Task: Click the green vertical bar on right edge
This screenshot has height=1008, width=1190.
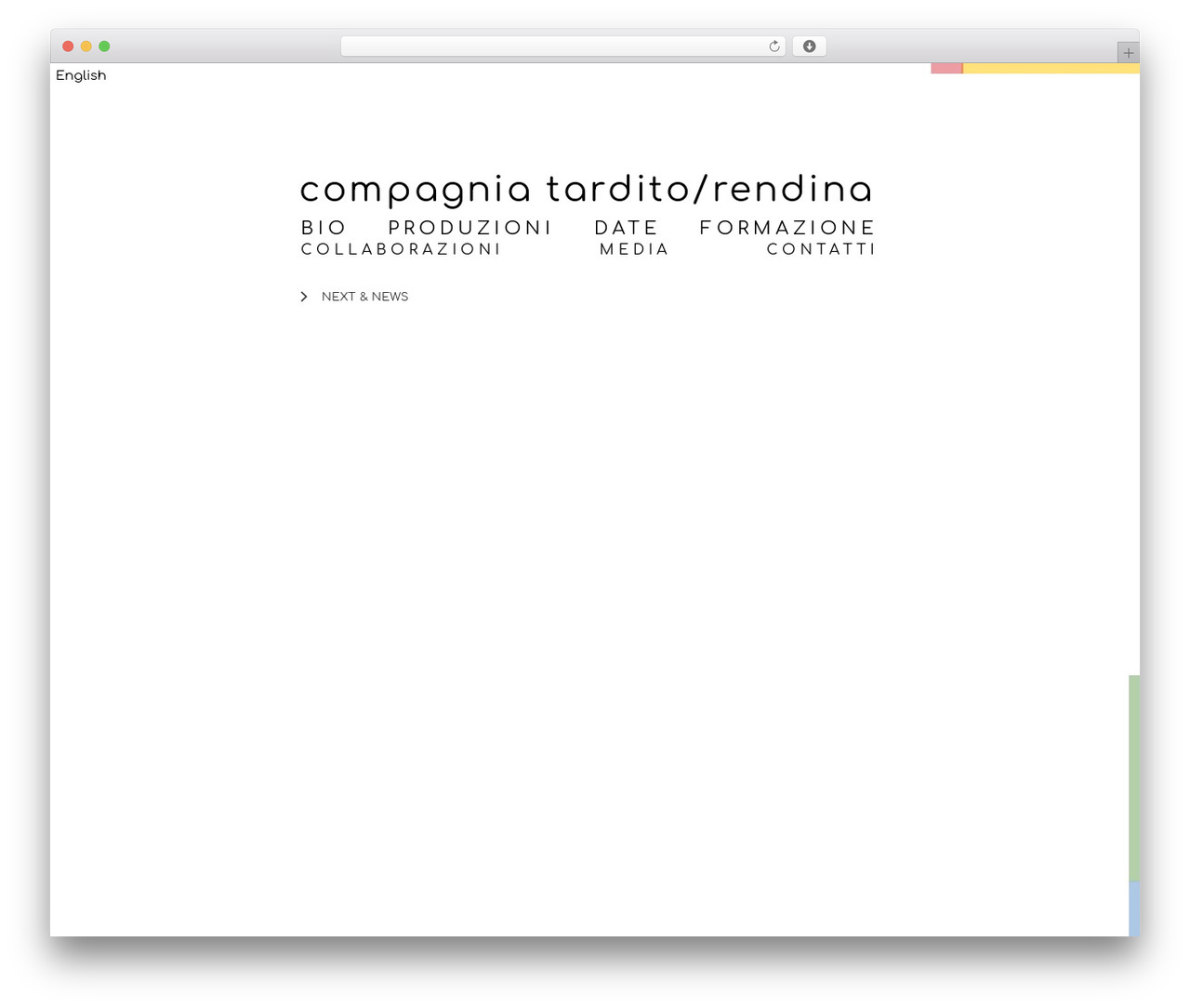Action: (x=1134, y=778)
